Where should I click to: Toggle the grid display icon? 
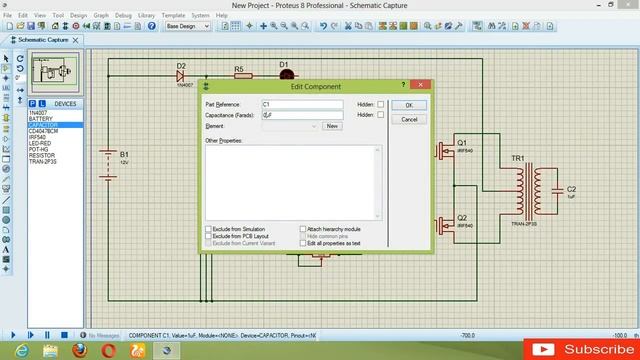click(236, 26)
